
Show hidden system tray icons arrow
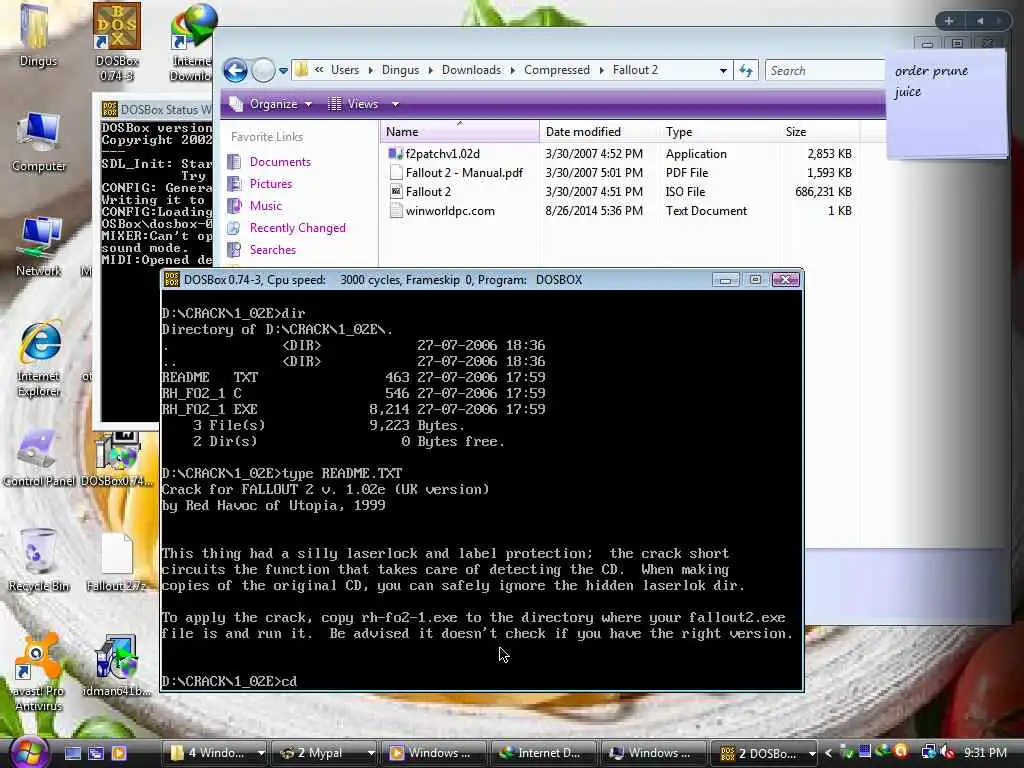(x=828, y=753)
